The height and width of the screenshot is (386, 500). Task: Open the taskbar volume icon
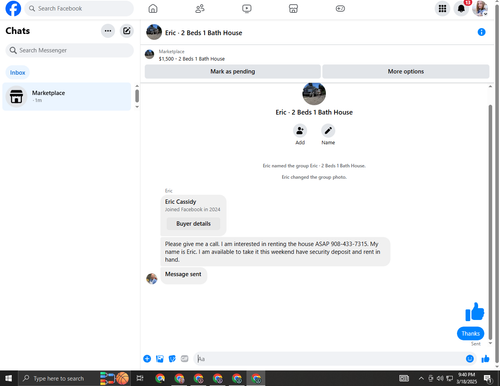440,378
